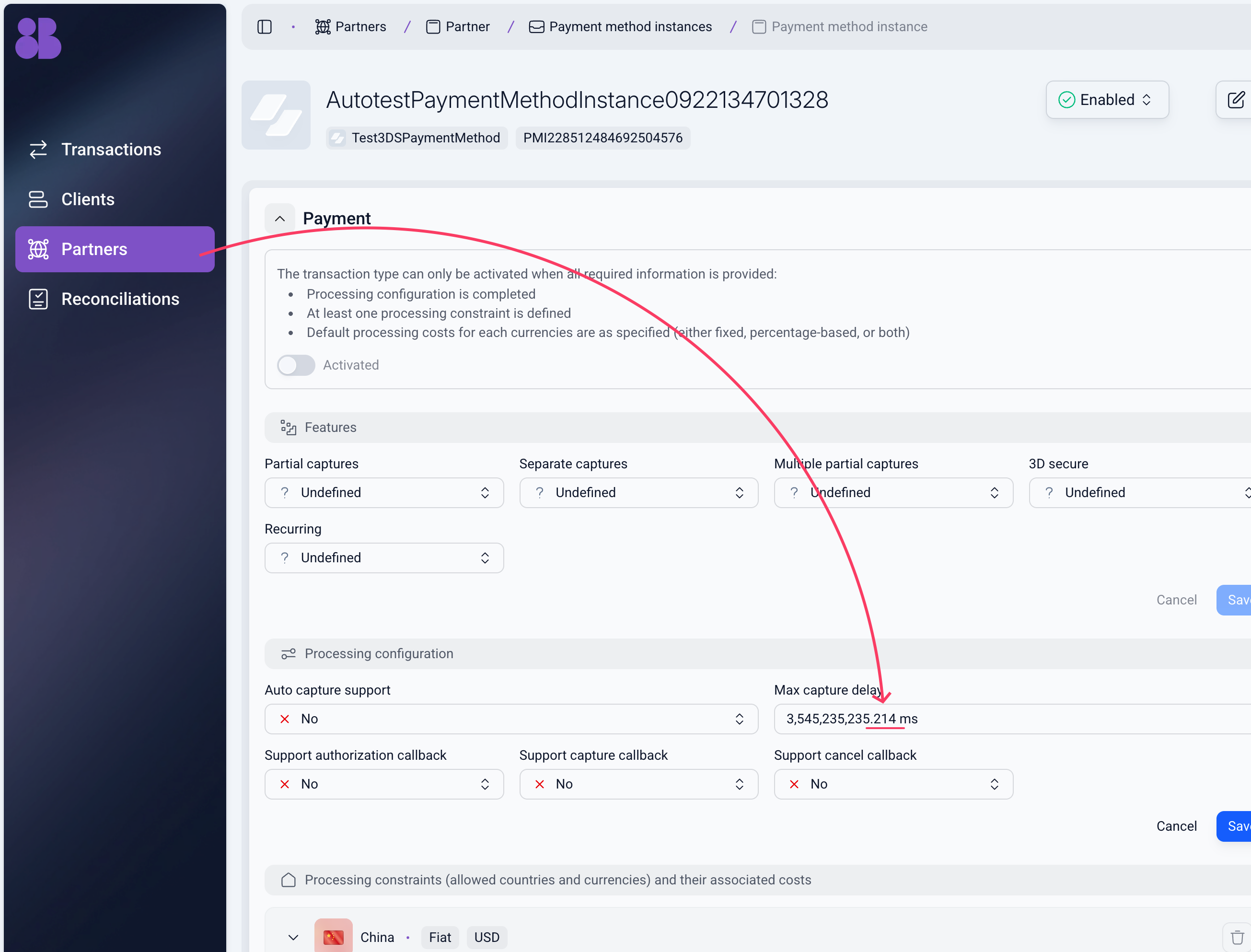Click the Clients icon in sidebar
Screen dimensions: 1251x952
(38, 199)
